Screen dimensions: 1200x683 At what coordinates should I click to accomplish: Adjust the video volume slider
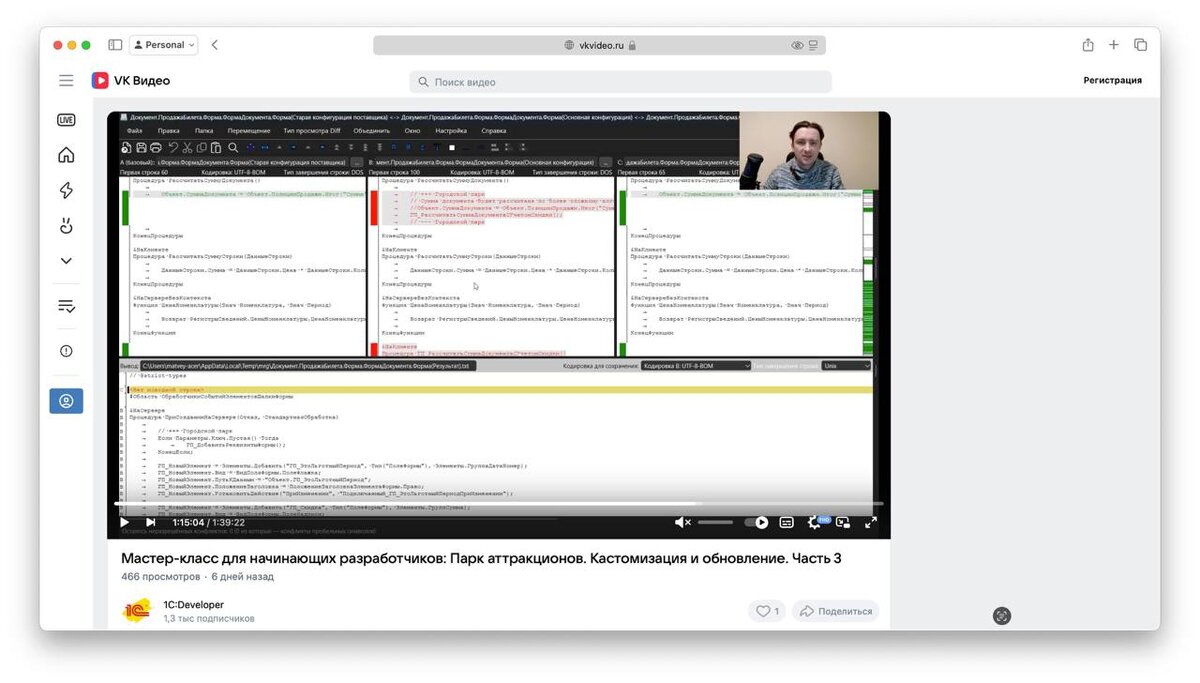pos(715,522)
